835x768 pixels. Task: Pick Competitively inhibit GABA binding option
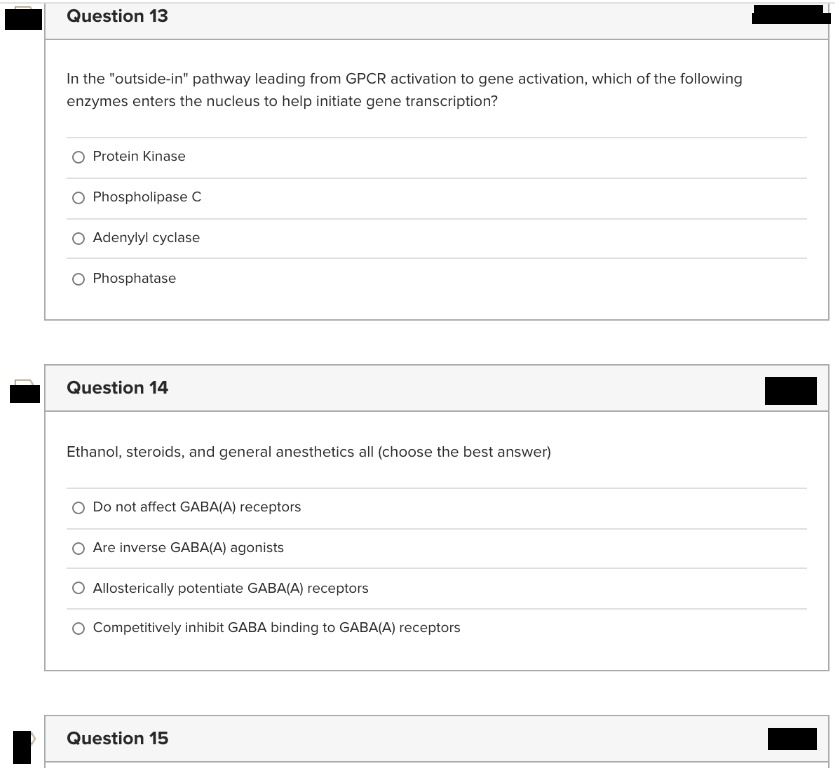coord(78,628)
